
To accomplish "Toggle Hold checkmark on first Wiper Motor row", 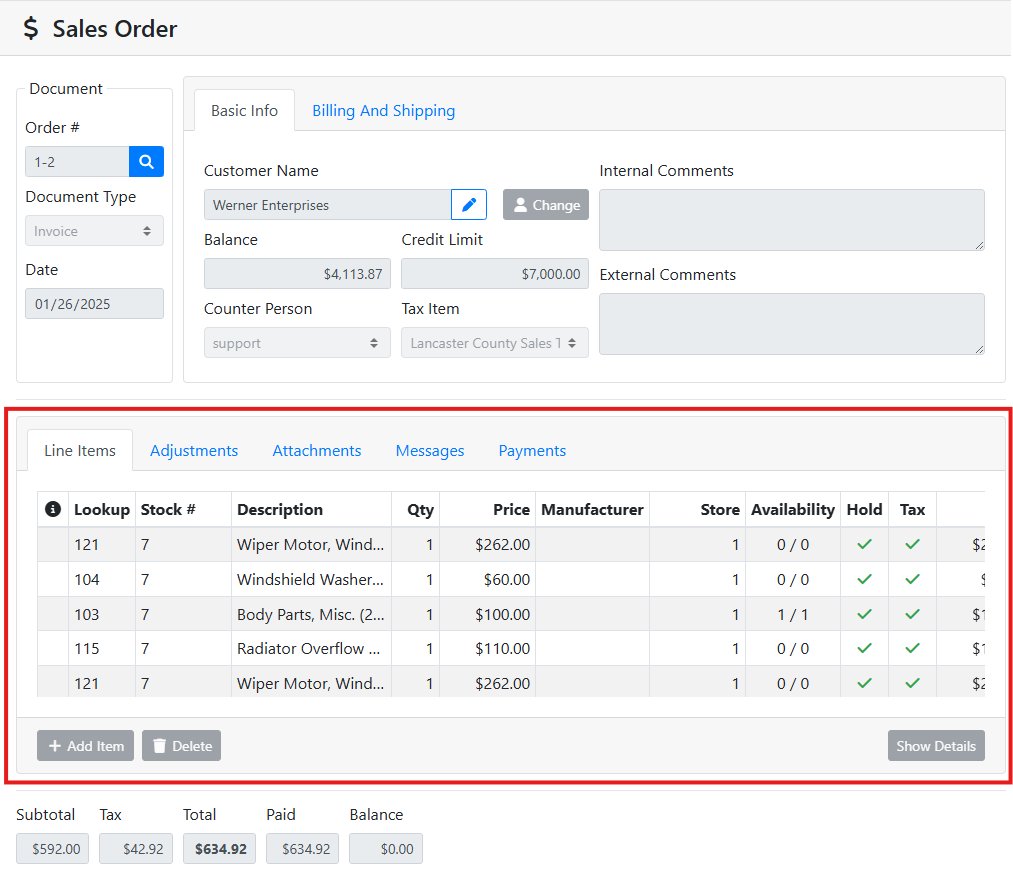I will coord(864,545).
